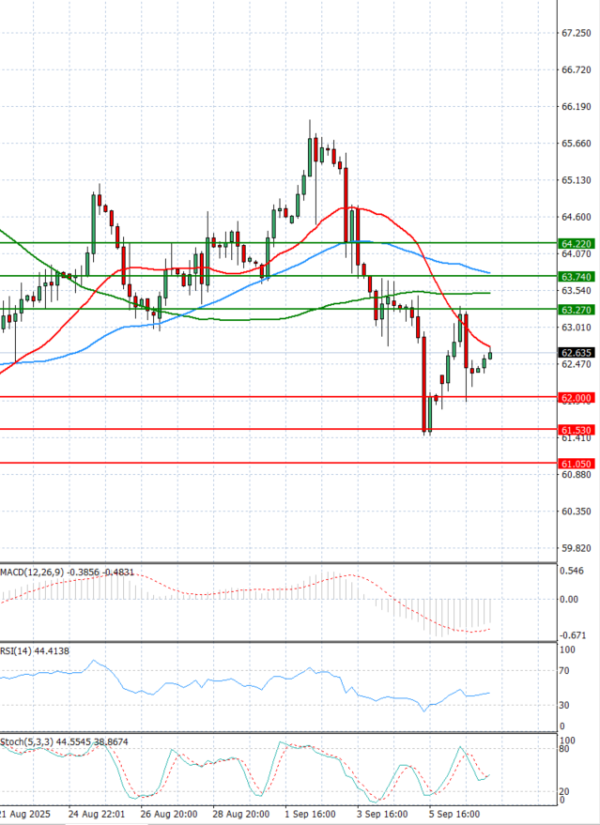This screenshot has height=825, width=600.
Task: Click the RSI scale value 70
Action: point(565,671)
